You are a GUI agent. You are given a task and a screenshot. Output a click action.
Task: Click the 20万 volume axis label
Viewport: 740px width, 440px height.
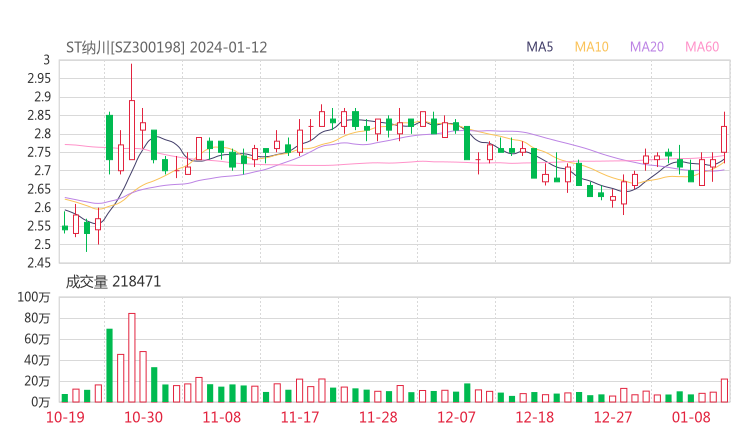pos(37,381)
